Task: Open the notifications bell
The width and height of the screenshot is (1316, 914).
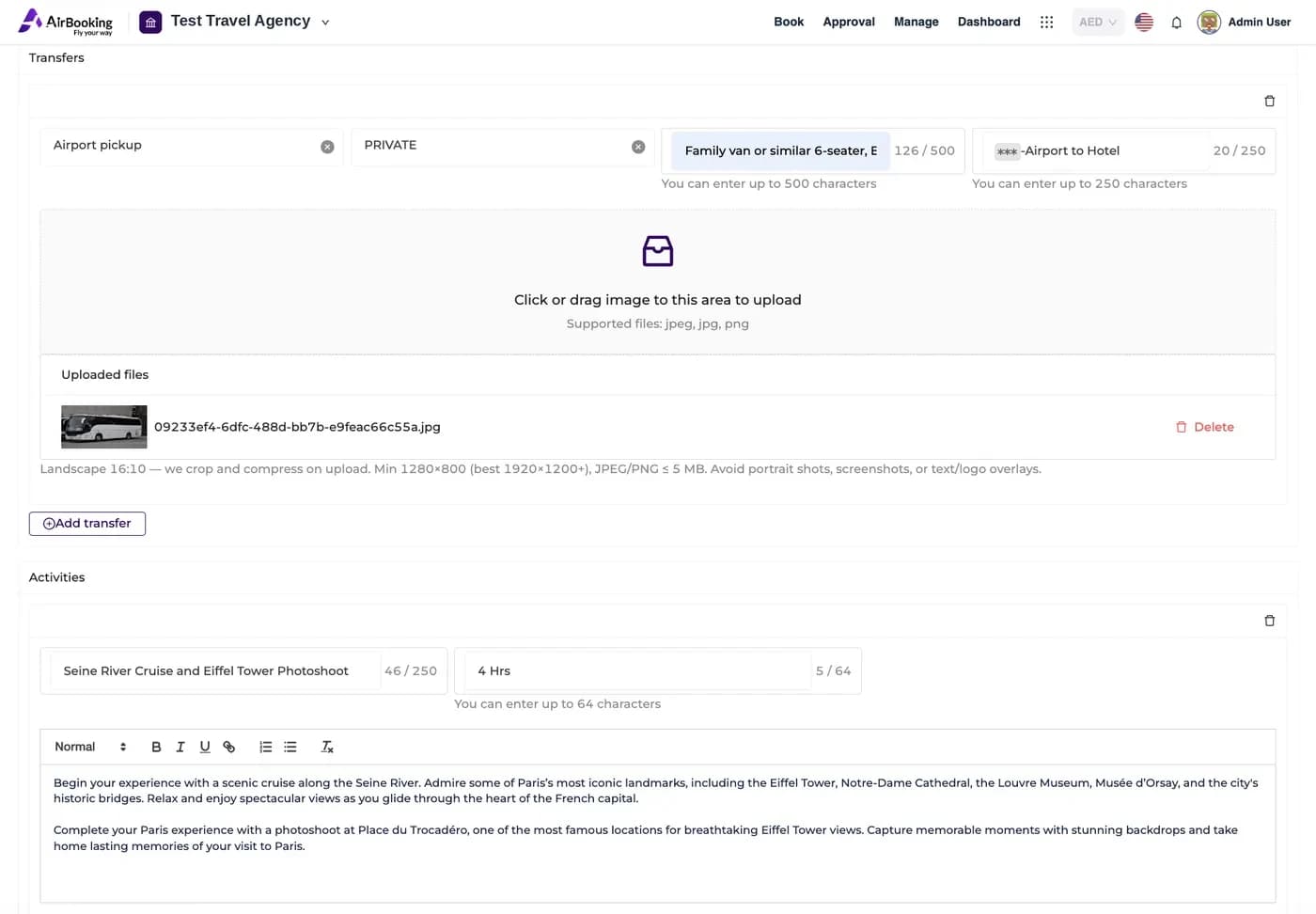Action: 1176,23
